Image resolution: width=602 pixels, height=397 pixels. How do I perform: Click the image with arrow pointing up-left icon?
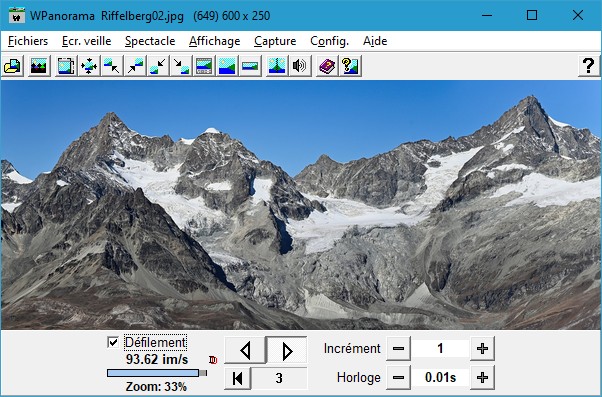112,66
